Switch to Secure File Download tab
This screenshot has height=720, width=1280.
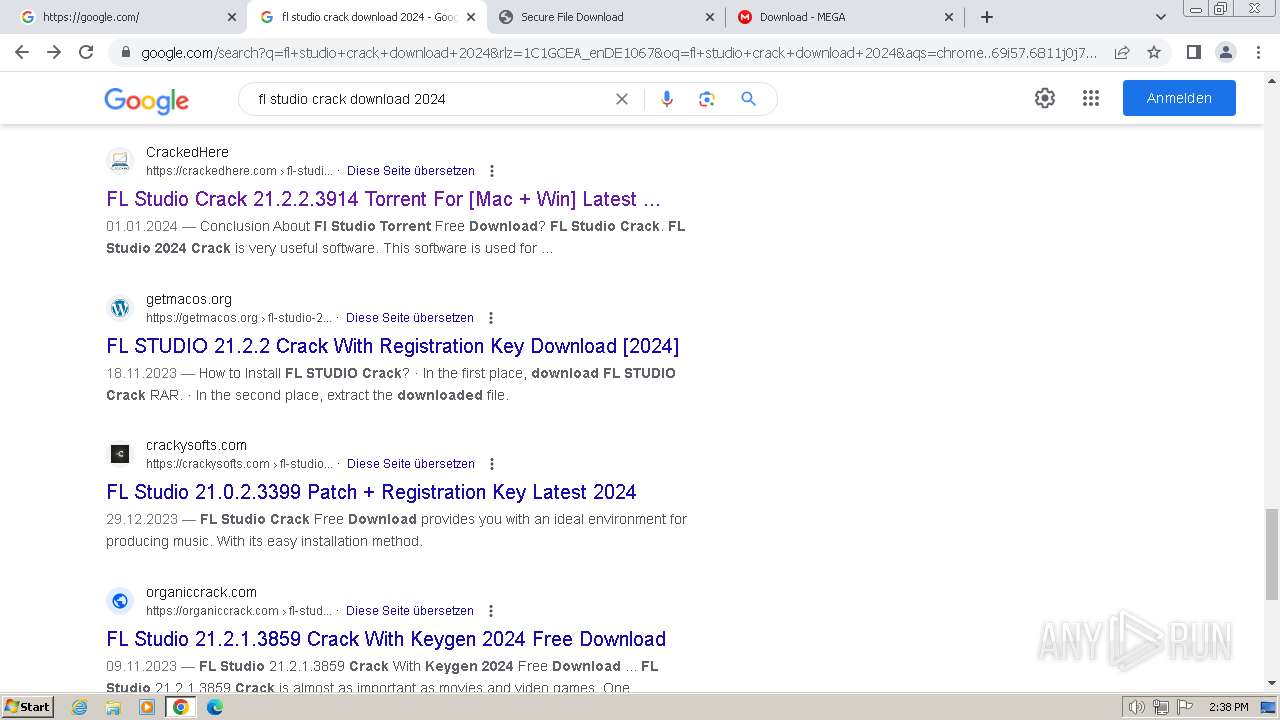click(x=605, y=17)
